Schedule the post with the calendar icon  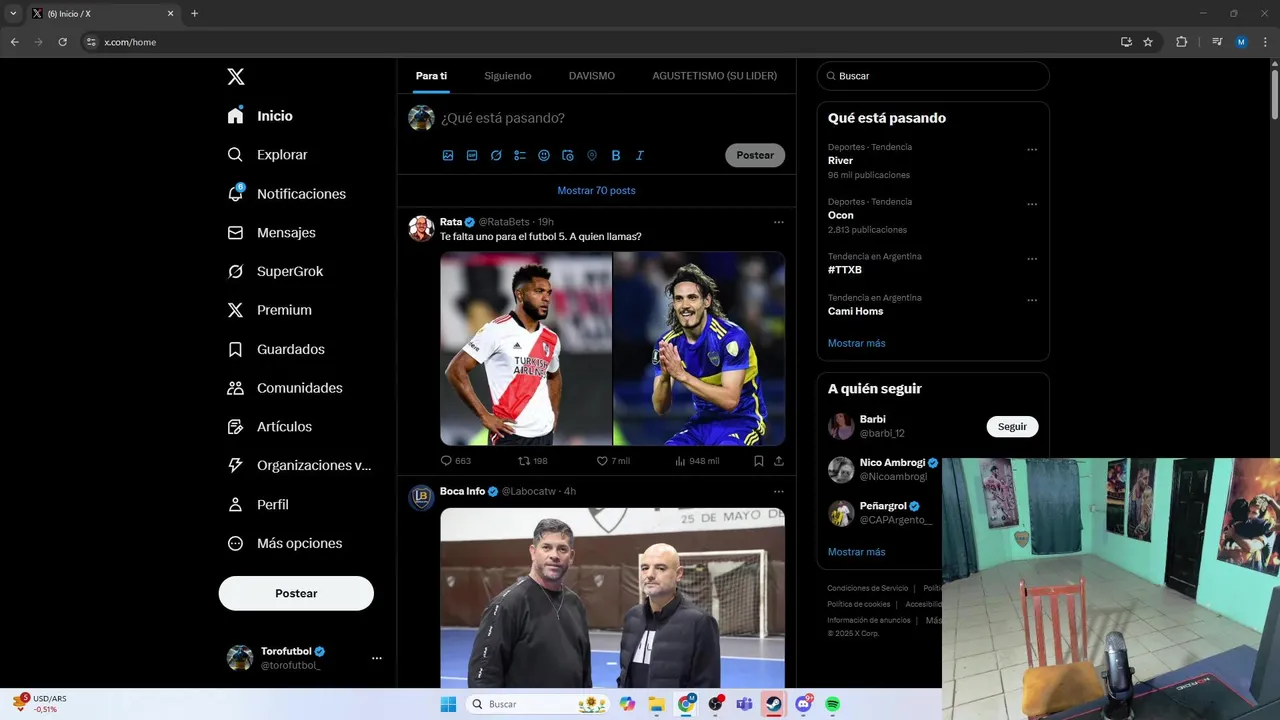[568, 156]
